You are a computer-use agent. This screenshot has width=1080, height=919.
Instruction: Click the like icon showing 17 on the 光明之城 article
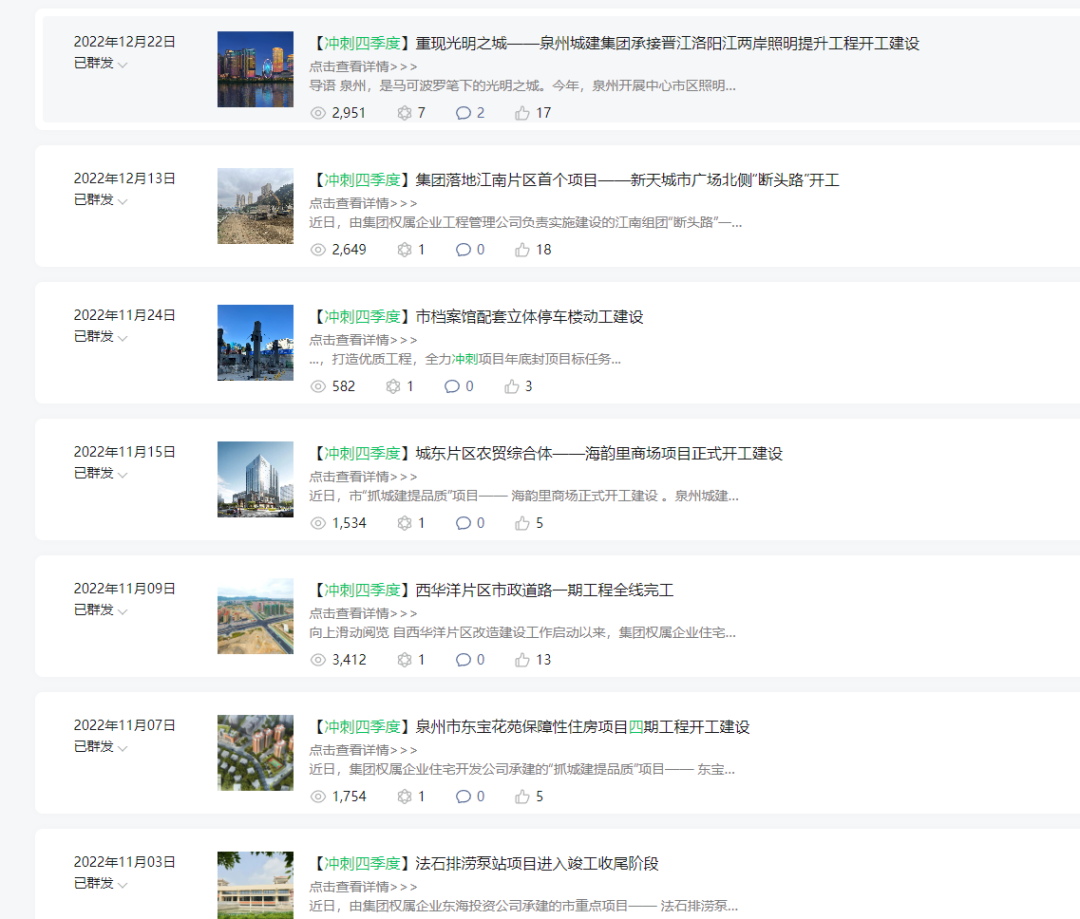click(522, 113)
